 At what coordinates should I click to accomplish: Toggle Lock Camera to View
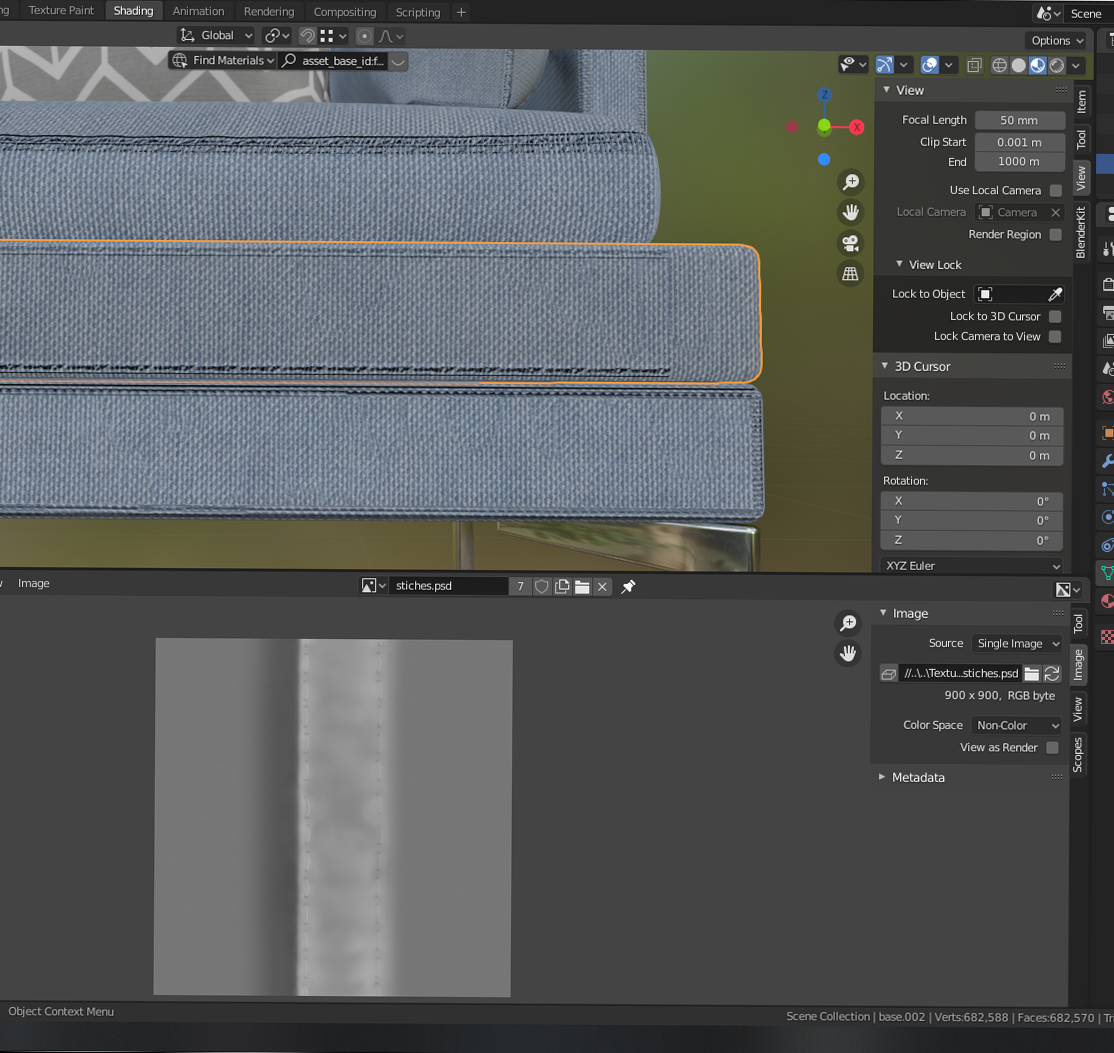click(x=1055, y=336)
